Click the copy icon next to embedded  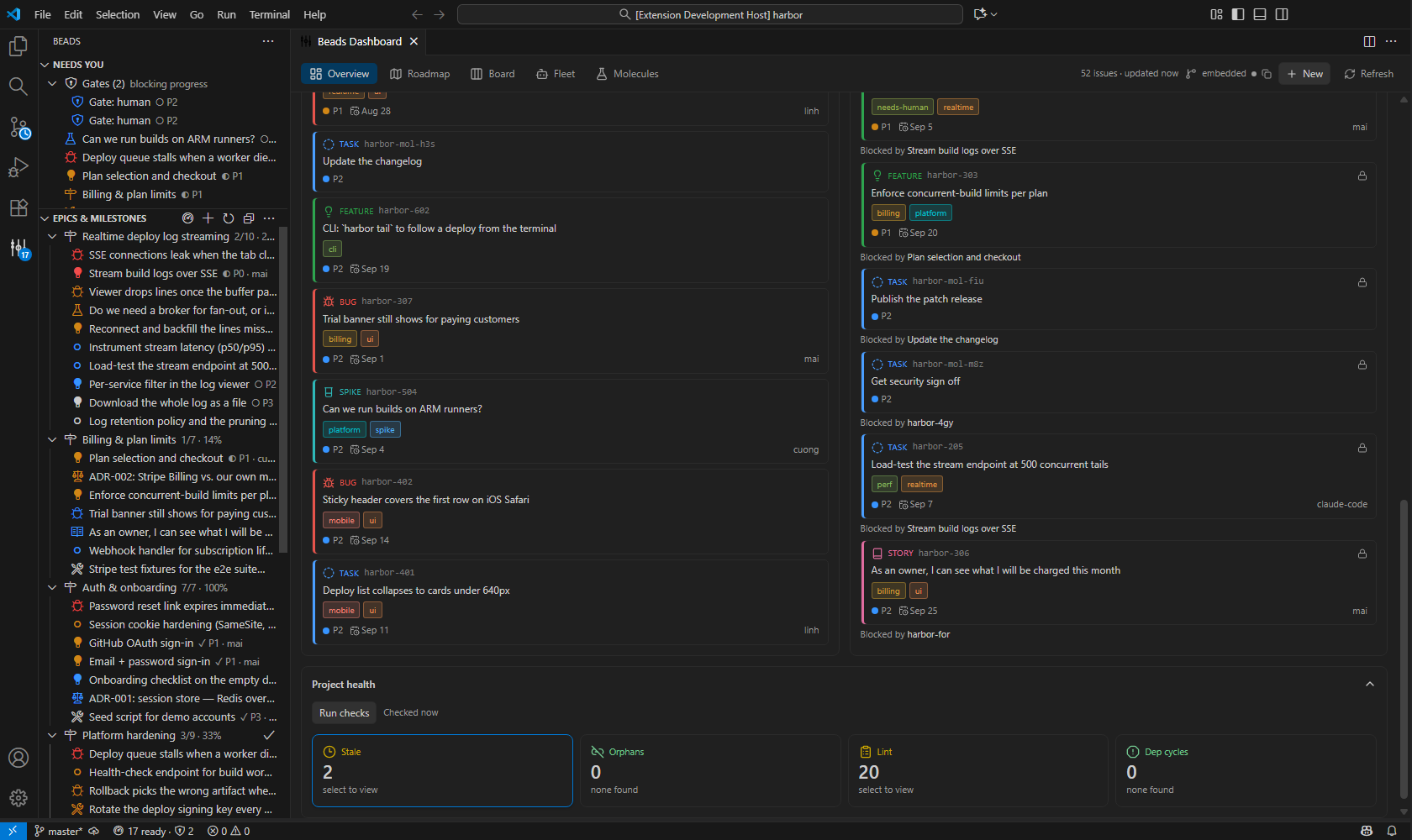[x=1267, y=74]
